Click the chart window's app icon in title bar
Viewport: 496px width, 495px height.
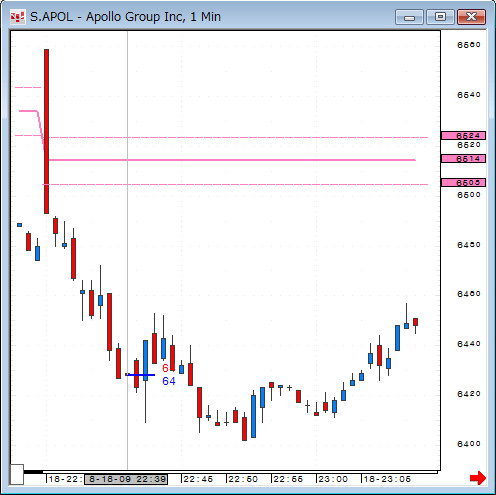[x=17, y=17]
